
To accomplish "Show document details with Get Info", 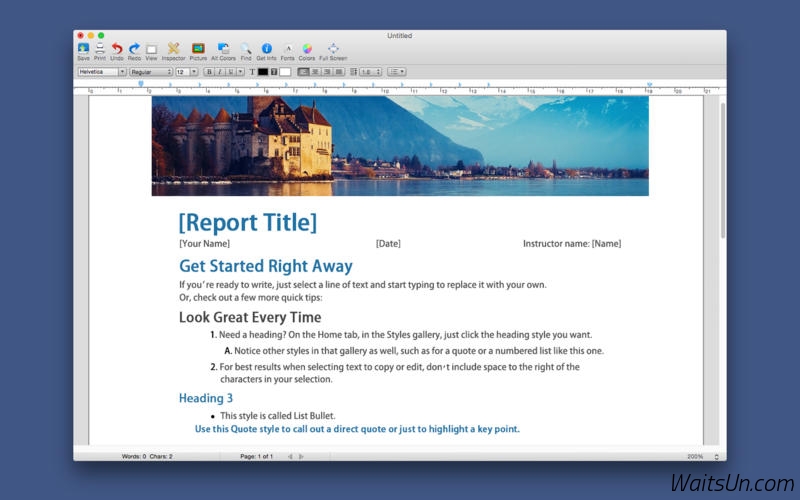I will [x=266, y=49].
